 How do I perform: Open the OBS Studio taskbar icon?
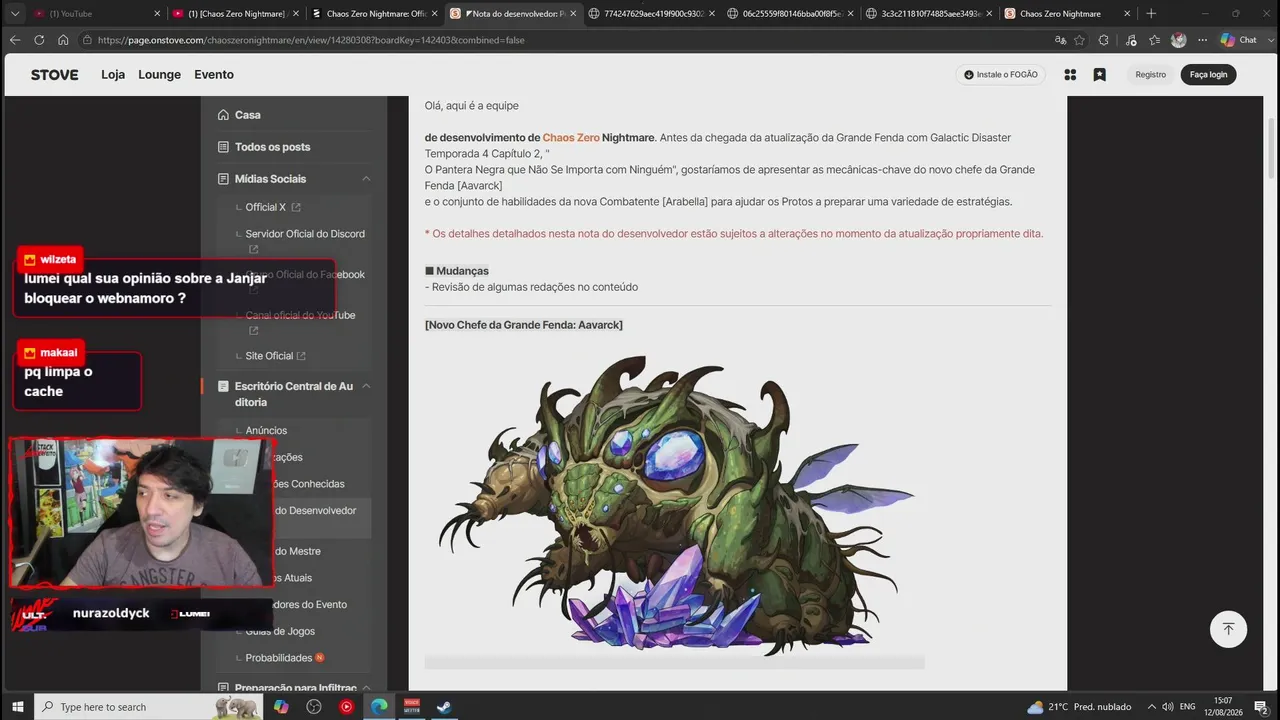click(x=314, y=707)
